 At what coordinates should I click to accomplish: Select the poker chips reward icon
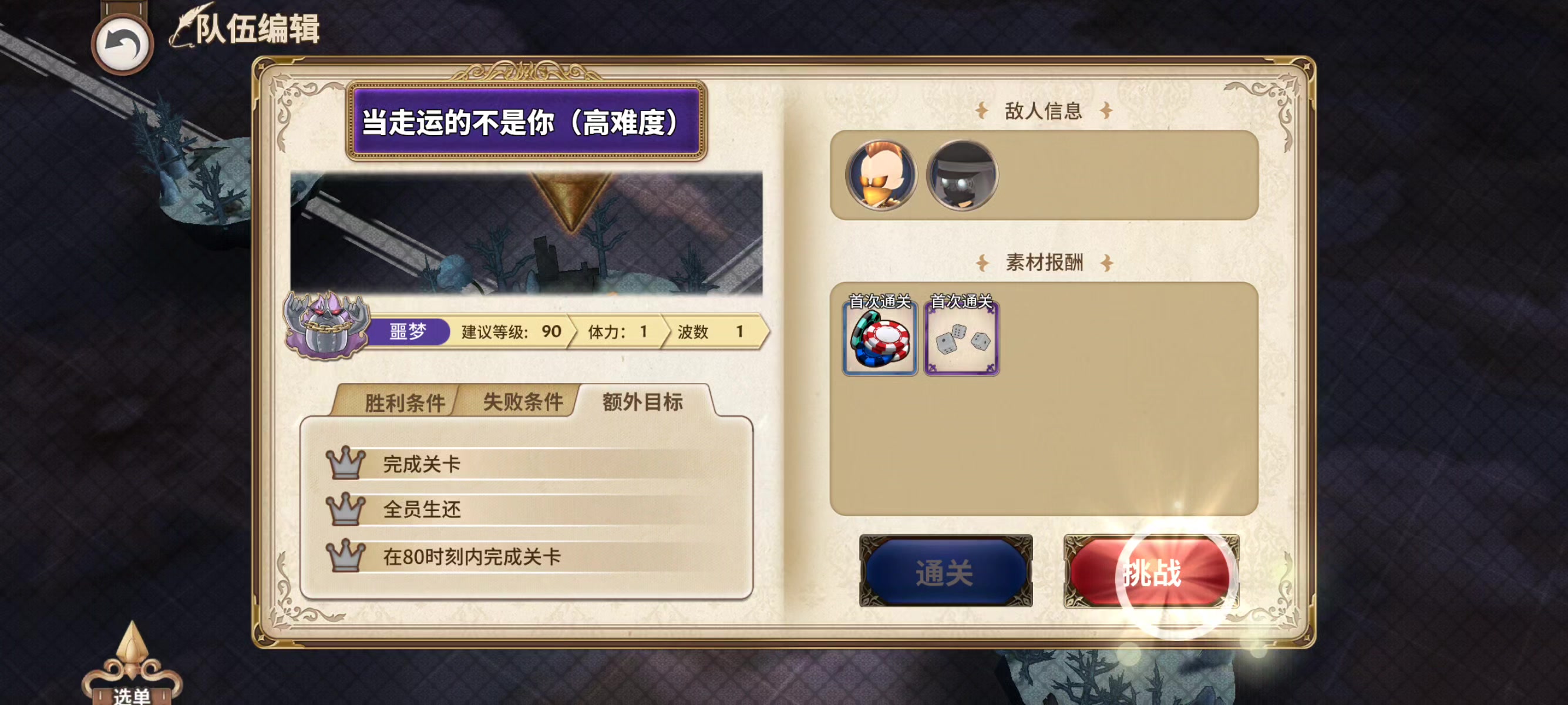pyautogui.click(x=880, y=338)
